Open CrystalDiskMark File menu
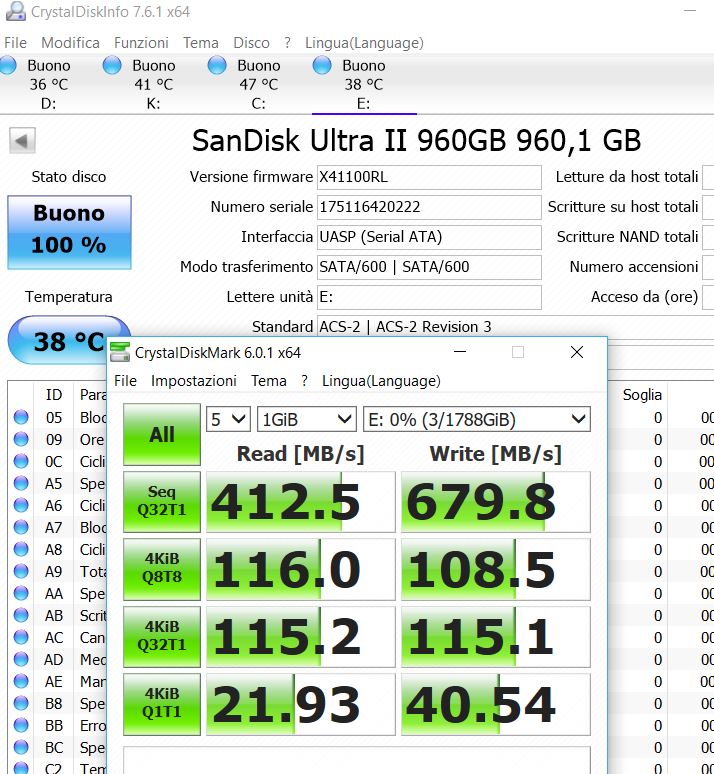The height and width of the screenshot is (774, 714). [125, 381]
